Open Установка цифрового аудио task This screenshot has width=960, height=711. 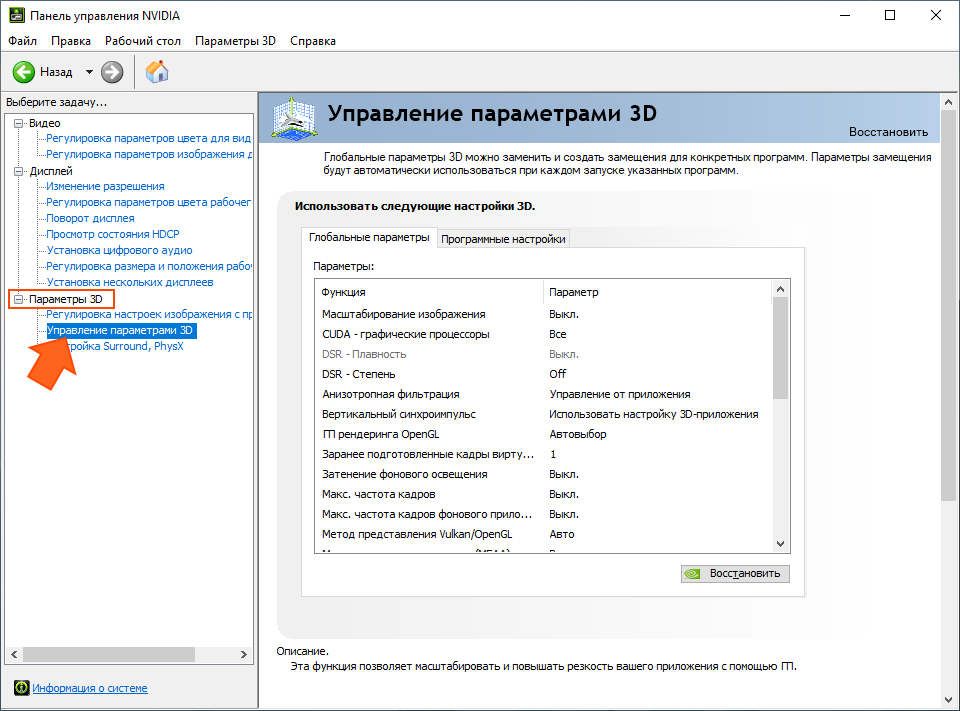coord(119,250)
